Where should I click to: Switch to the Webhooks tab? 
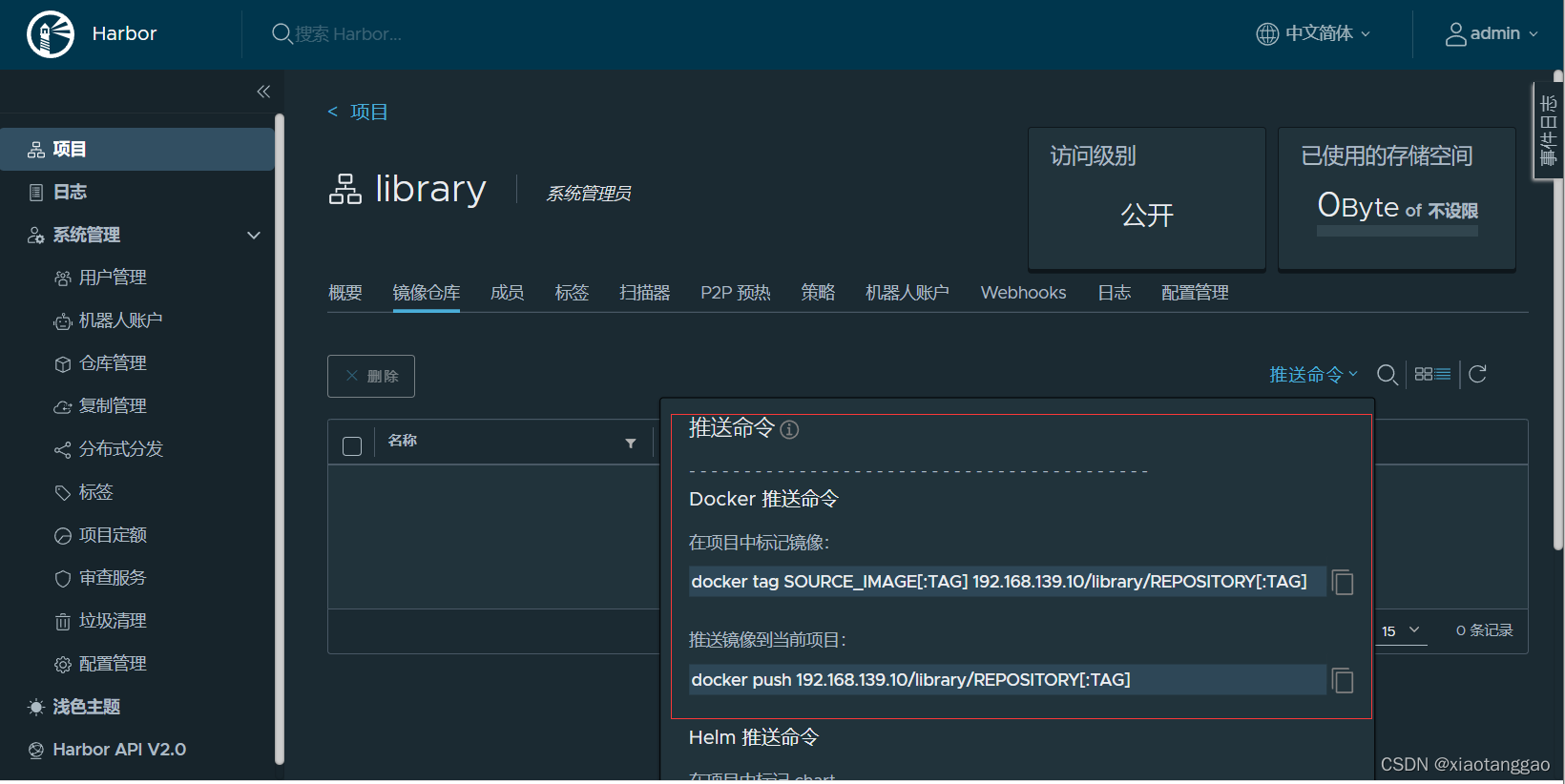[1023, 293]
